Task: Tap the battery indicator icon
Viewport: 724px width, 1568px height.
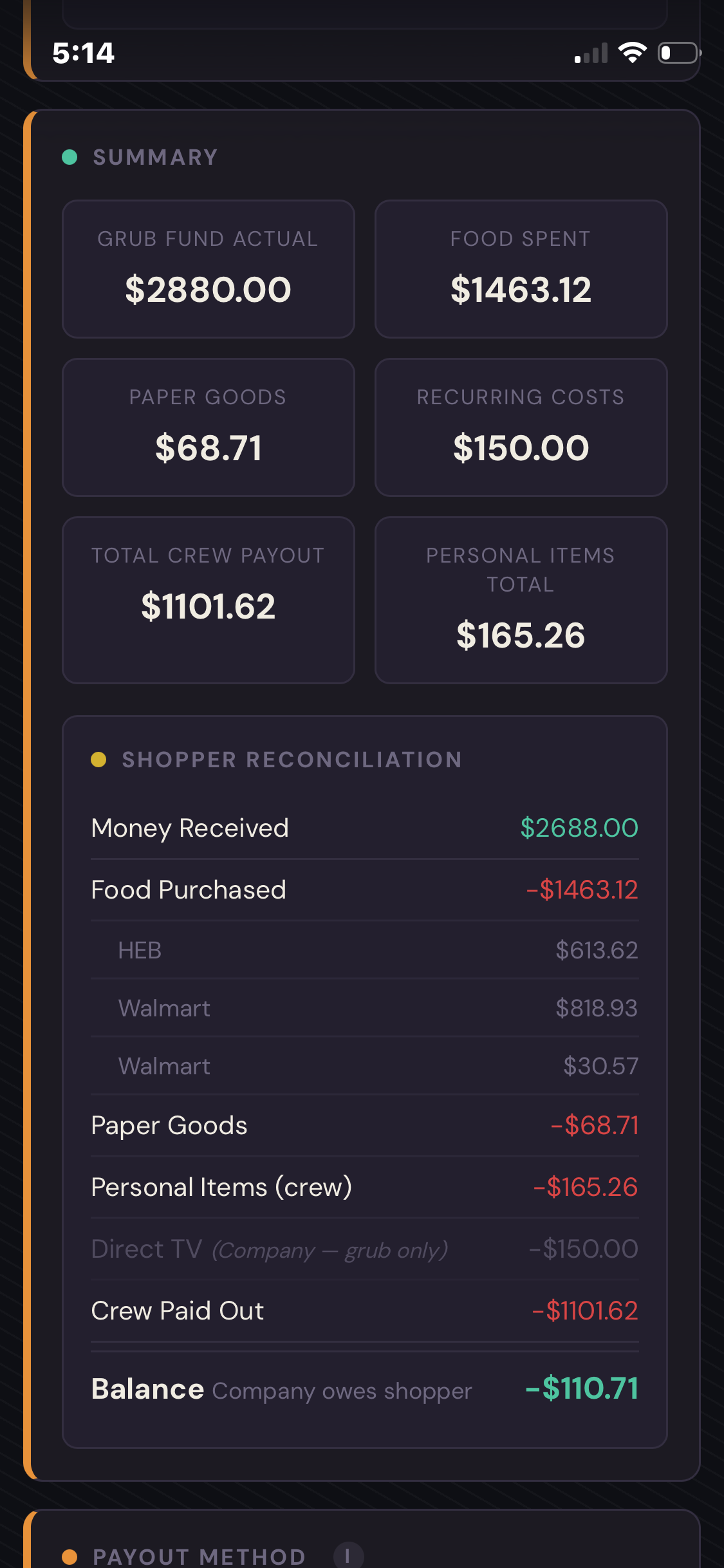Action: pyautogui.click(x=679, y=53)
